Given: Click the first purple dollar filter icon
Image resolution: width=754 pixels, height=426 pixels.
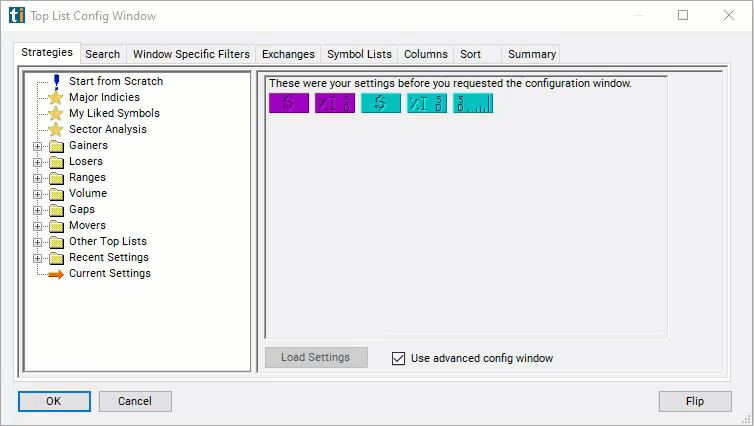Looking at the screenshot, I should 288,103.
